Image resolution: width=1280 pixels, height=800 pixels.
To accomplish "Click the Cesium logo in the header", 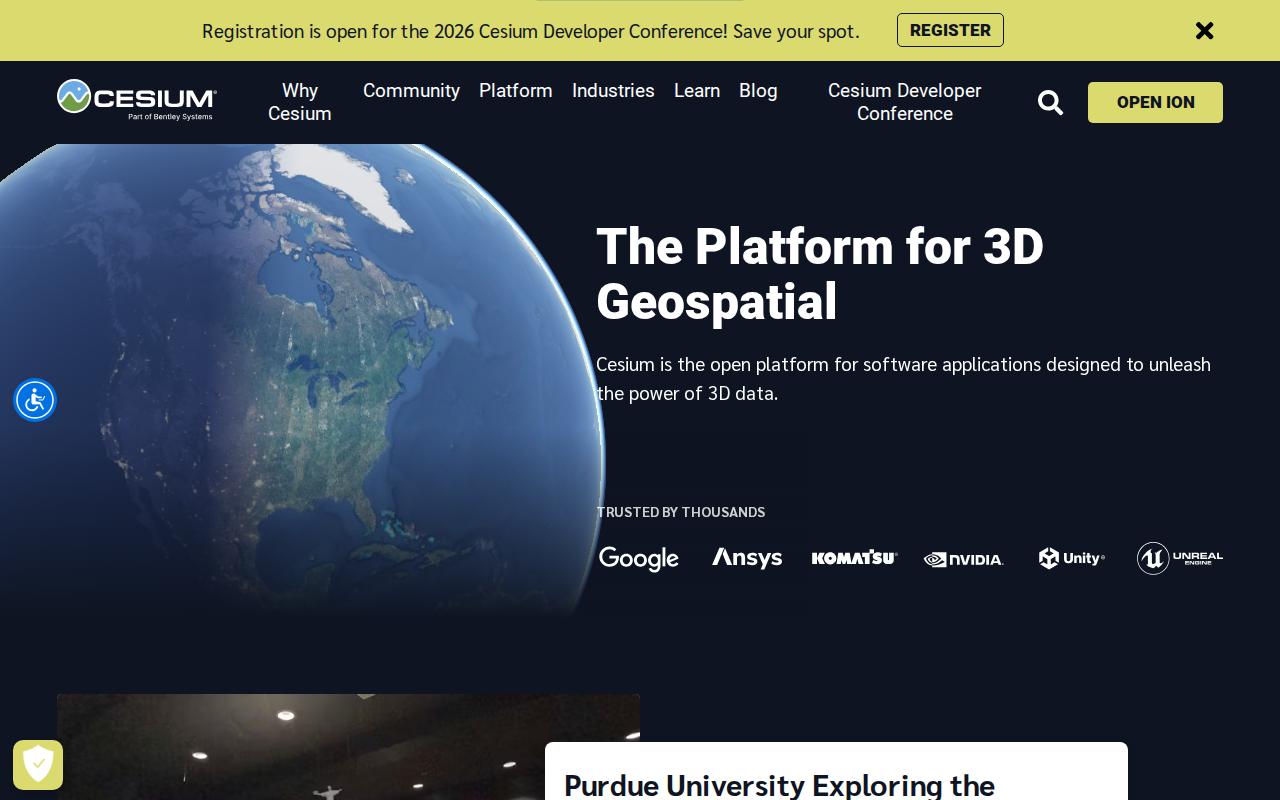I will click(x=137, y=100).
